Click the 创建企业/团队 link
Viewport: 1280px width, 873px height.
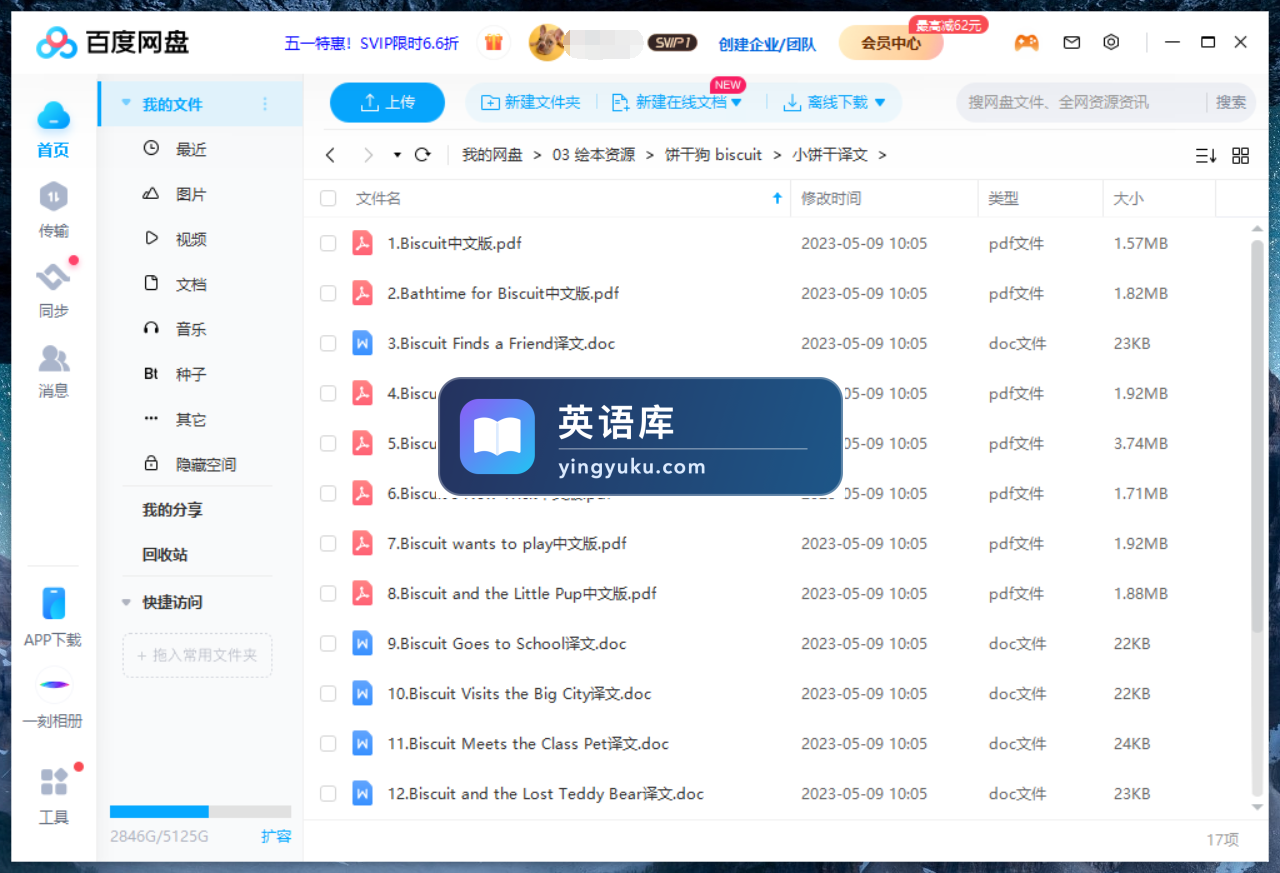(767, 44)
